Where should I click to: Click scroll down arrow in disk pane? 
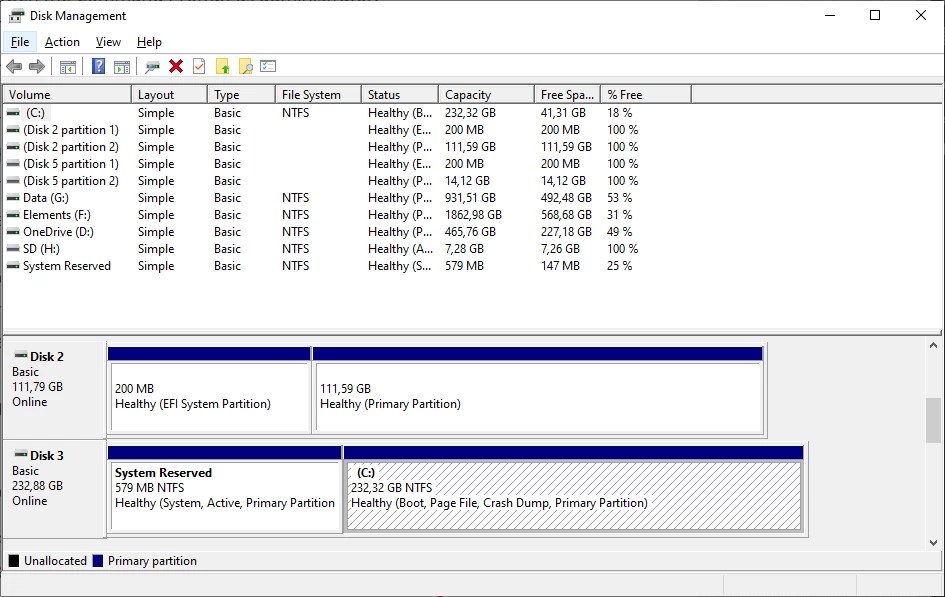(933, 542)
